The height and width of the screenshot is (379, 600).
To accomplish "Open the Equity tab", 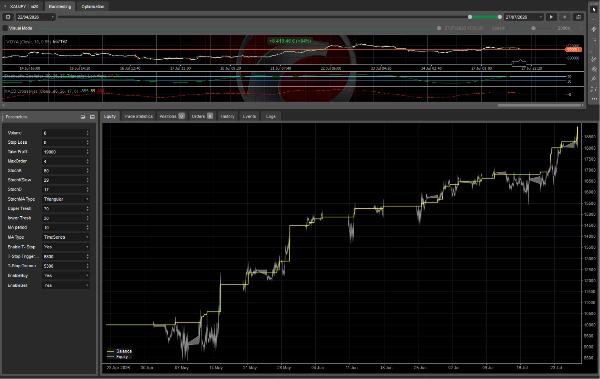I will point(110,116).
